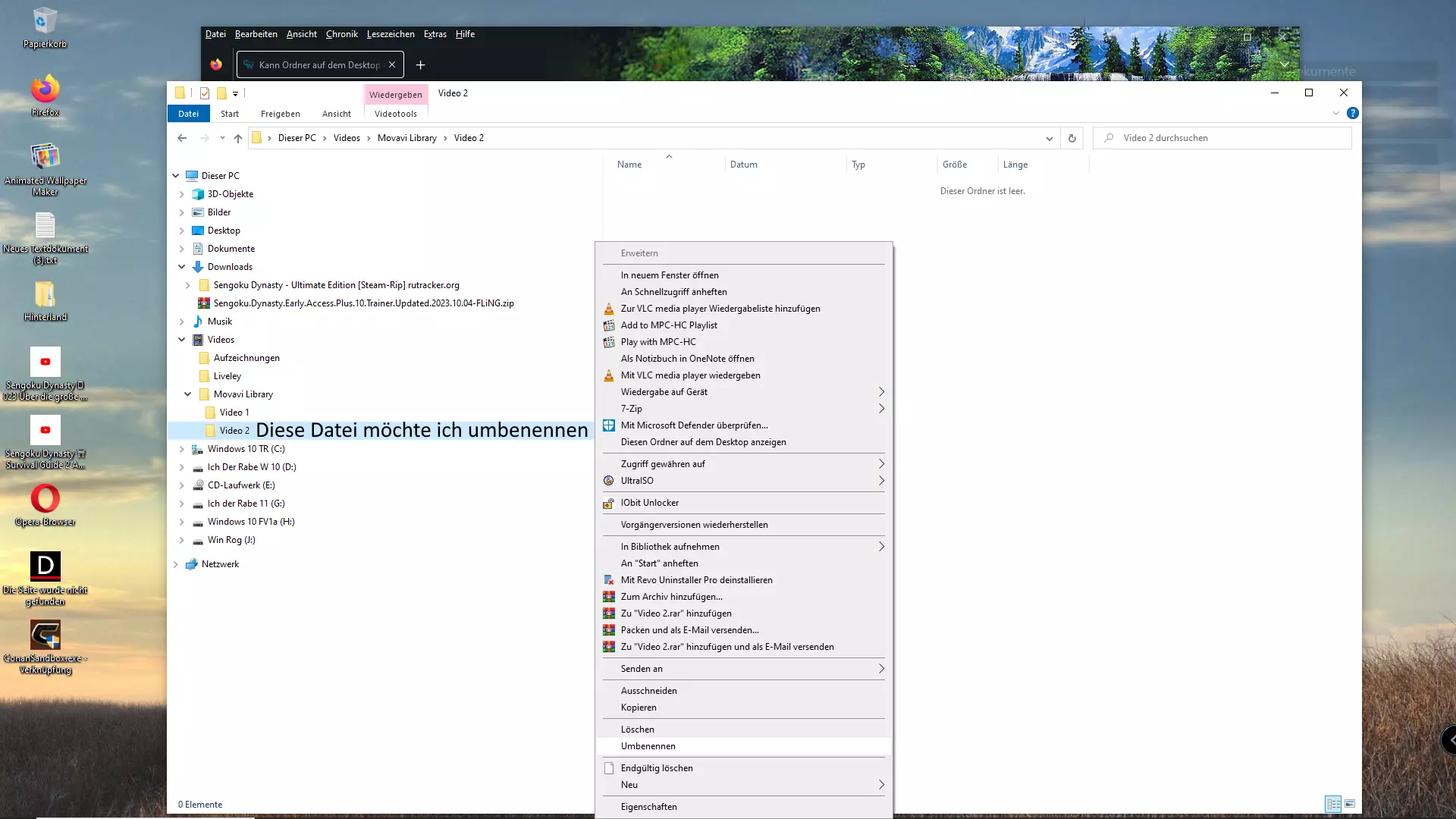Open Explorer help question mark icon
This screenshot has width=1456, height=819.
click(x=1352, y=113)
